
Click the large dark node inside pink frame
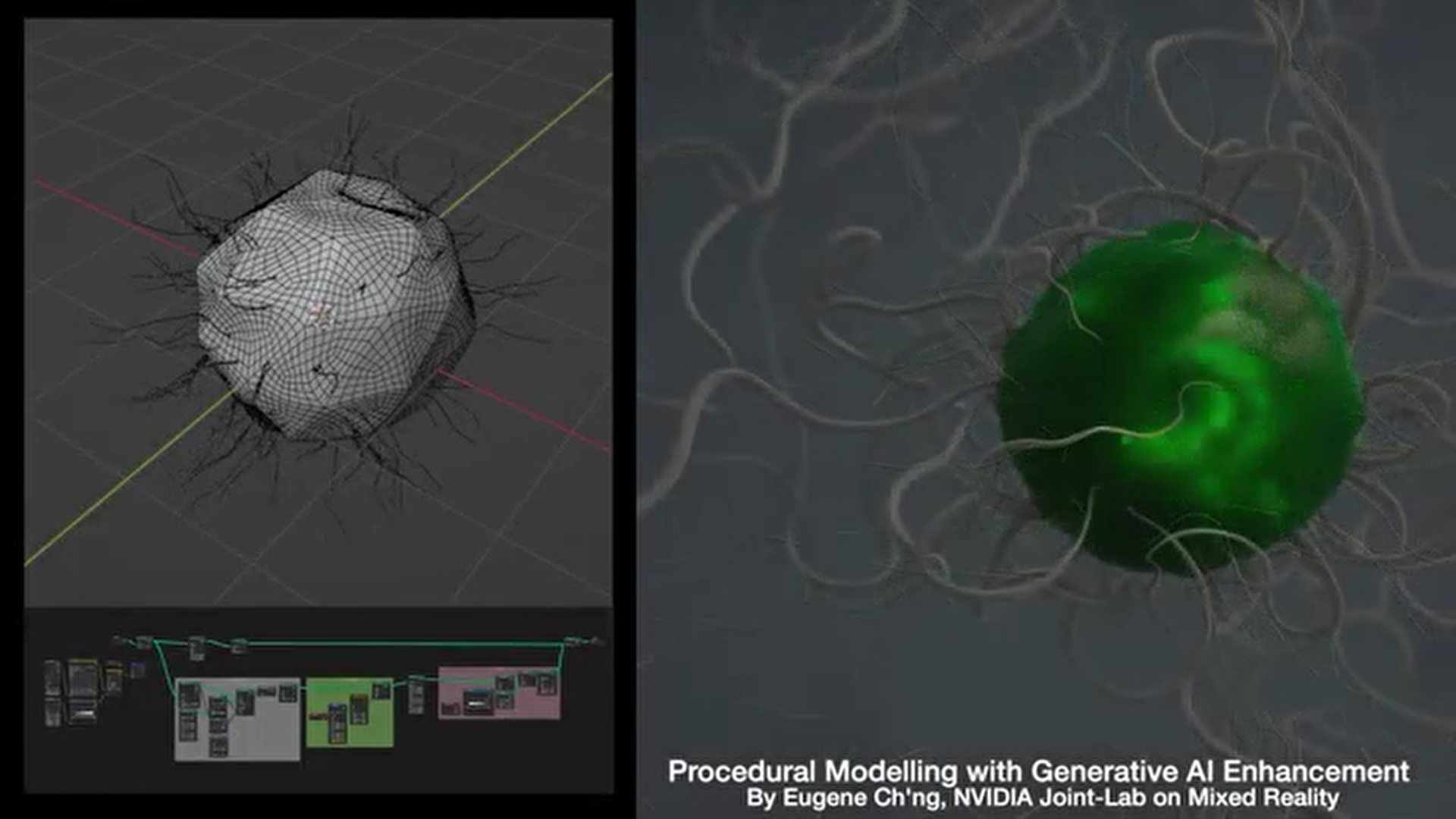477,701
